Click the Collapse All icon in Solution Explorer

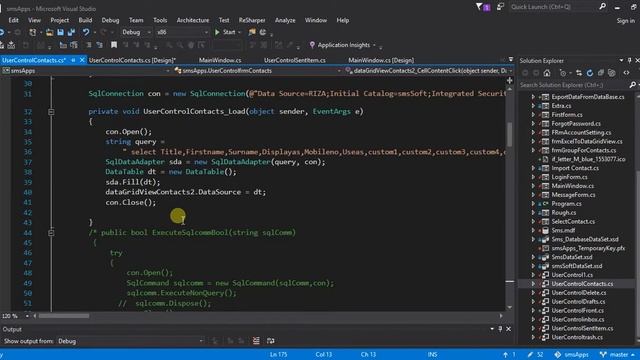(600, 73)
